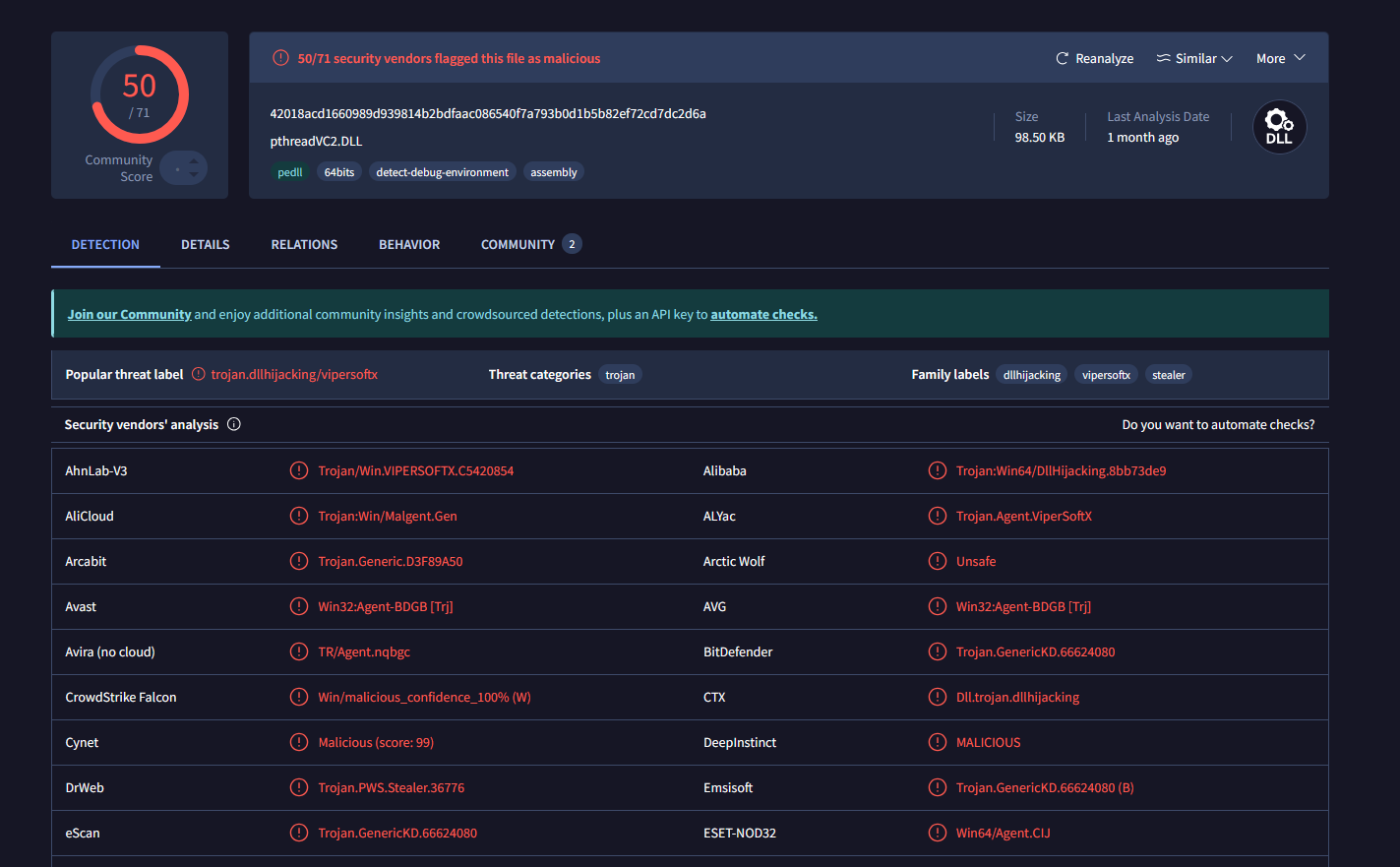Click the alert icon for ALYac detection
This screenshot has height=867, width=1400.
pyautogui.click(x=938, y=516)
